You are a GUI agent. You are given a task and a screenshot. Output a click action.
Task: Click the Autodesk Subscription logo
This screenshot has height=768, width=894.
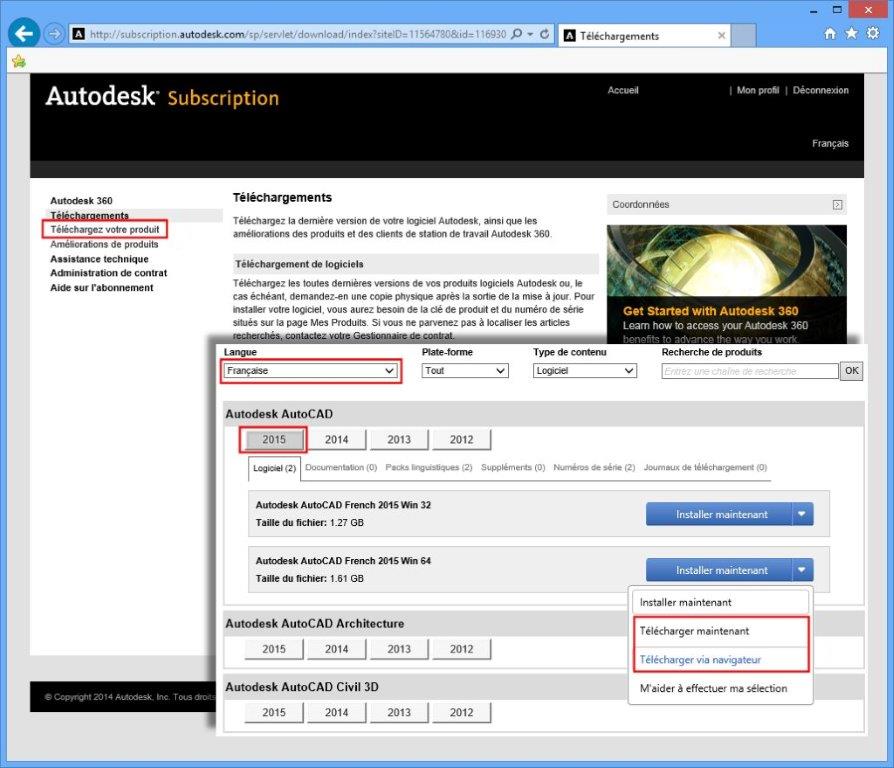[x=162, y=97]
